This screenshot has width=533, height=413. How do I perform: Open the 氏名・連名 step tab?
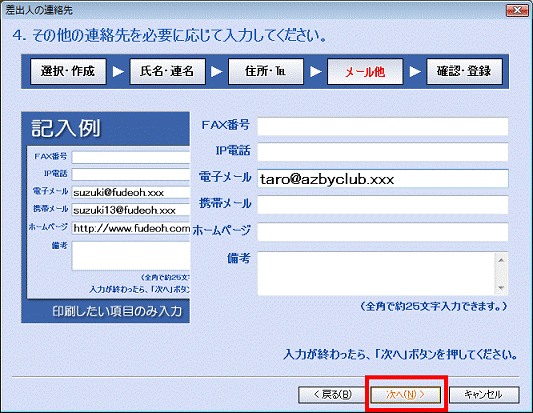pos(167,71)
